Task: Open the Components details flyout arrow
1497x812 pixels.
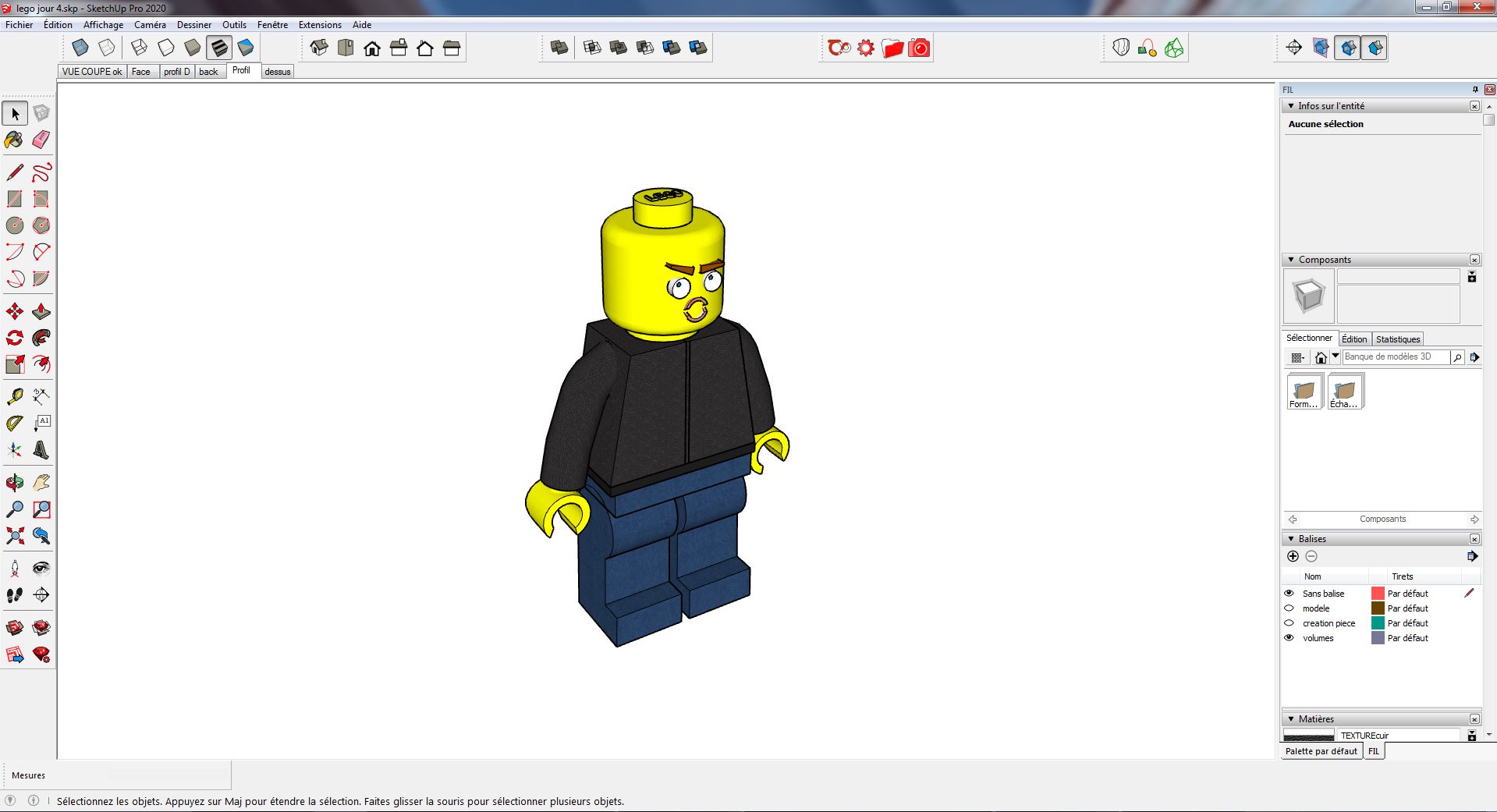Action: pyautogui.click(x=1474, y=357)
